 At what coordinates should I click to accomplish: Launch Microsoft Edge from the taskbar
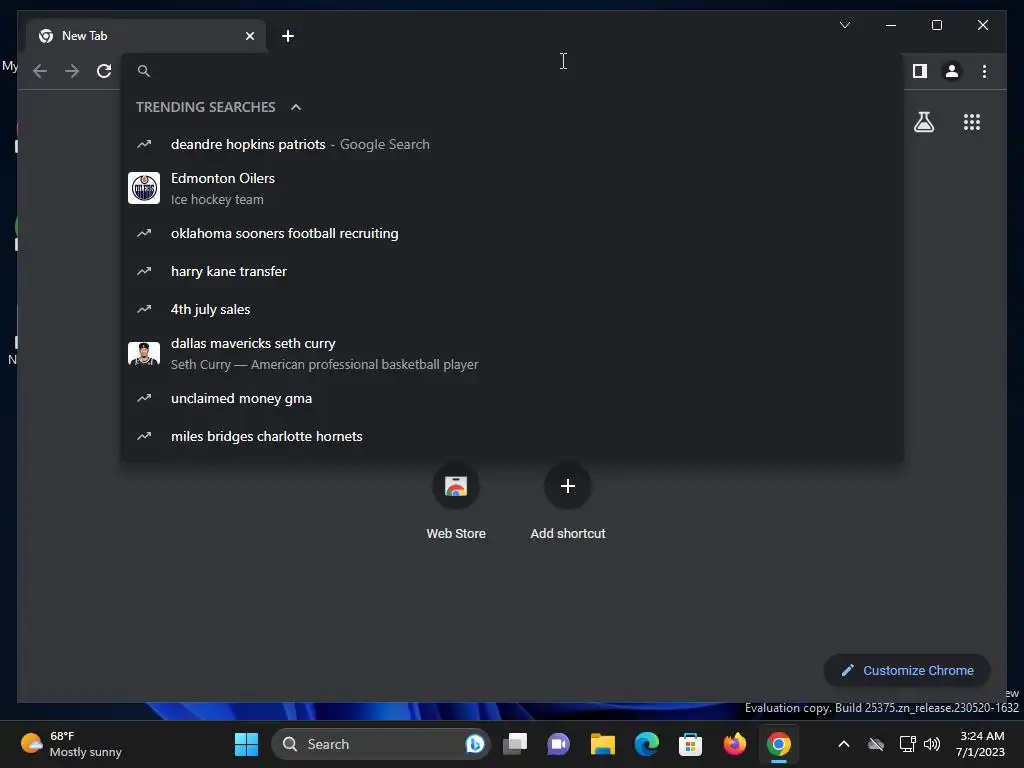click(x=647, y=744)
